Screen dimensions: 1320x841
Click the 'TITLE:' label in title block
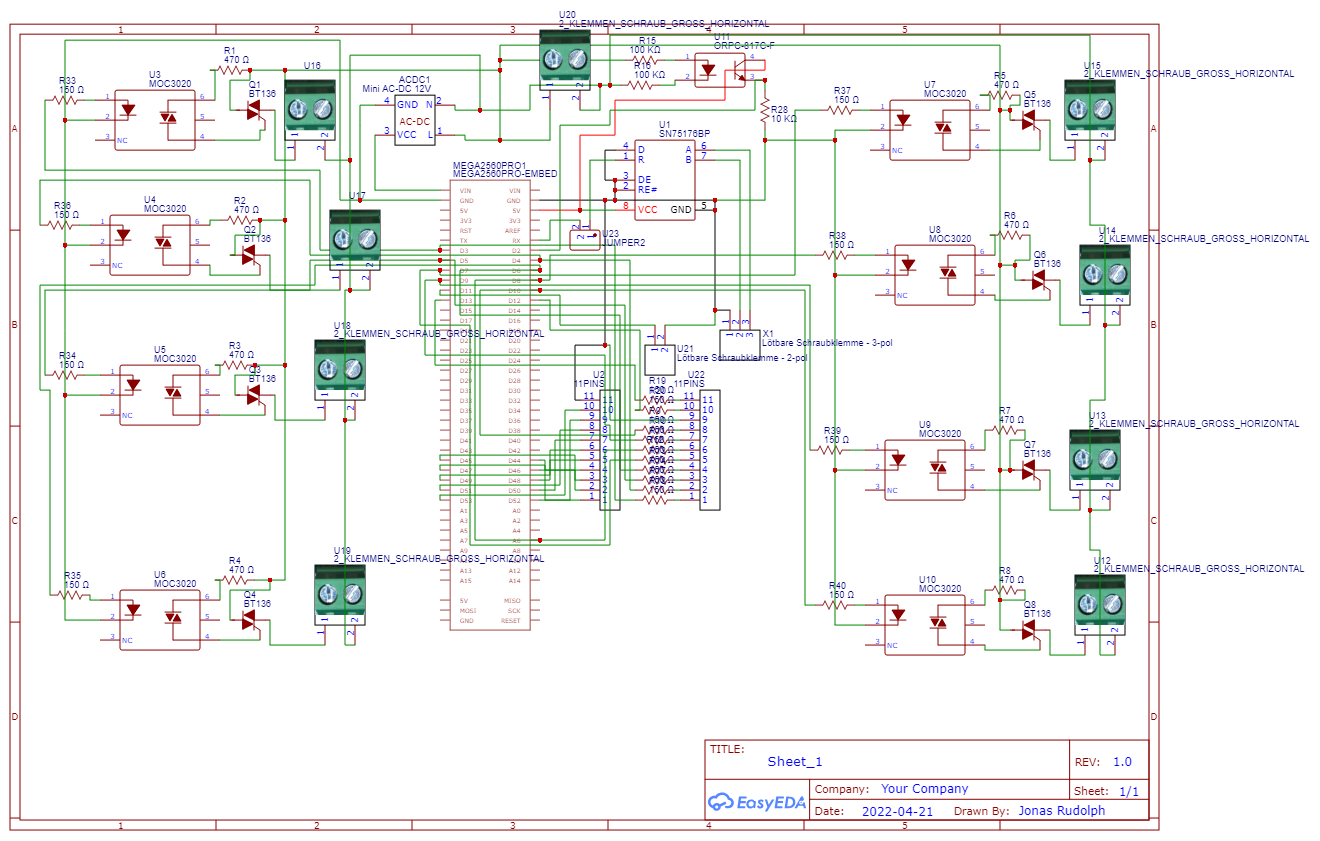point(726,749)
